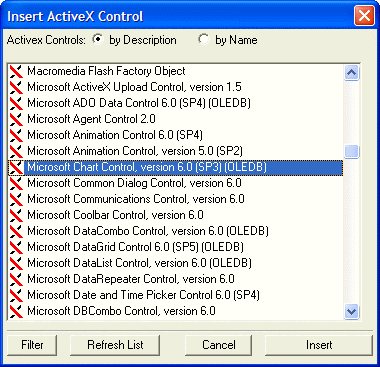Select Macromedia Flash Factory Object text
This screenshot has height=367, width=380.
[x=106, y=71]
